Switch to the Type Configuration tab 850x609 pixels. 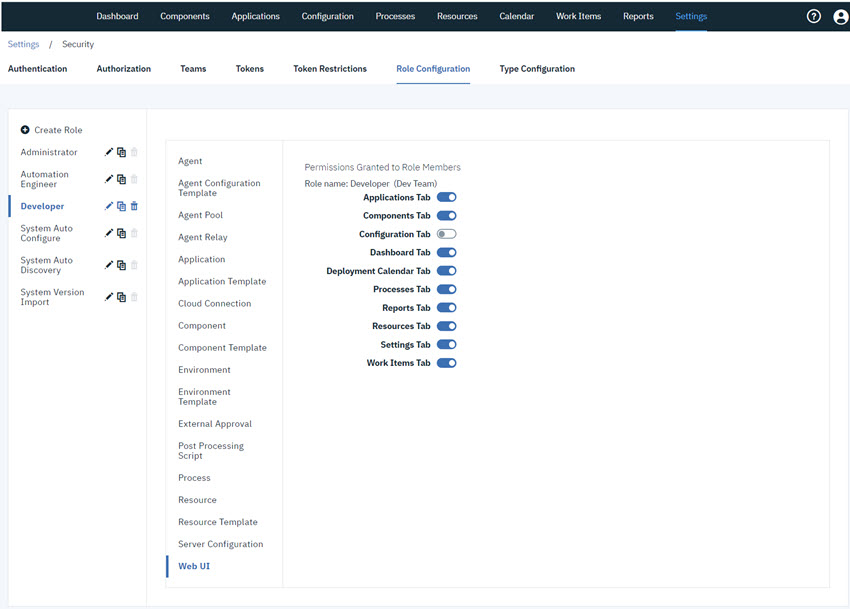[536, 68]
